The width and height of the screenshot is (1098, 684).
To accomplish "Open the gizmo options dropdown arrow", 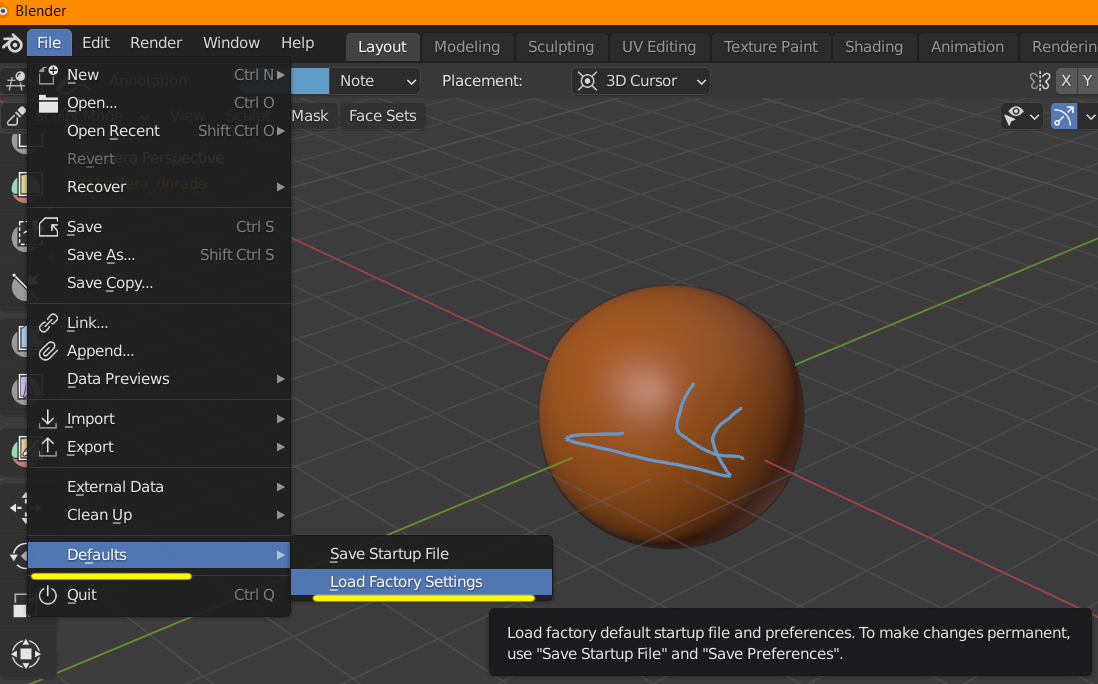I will point(1090,116).
